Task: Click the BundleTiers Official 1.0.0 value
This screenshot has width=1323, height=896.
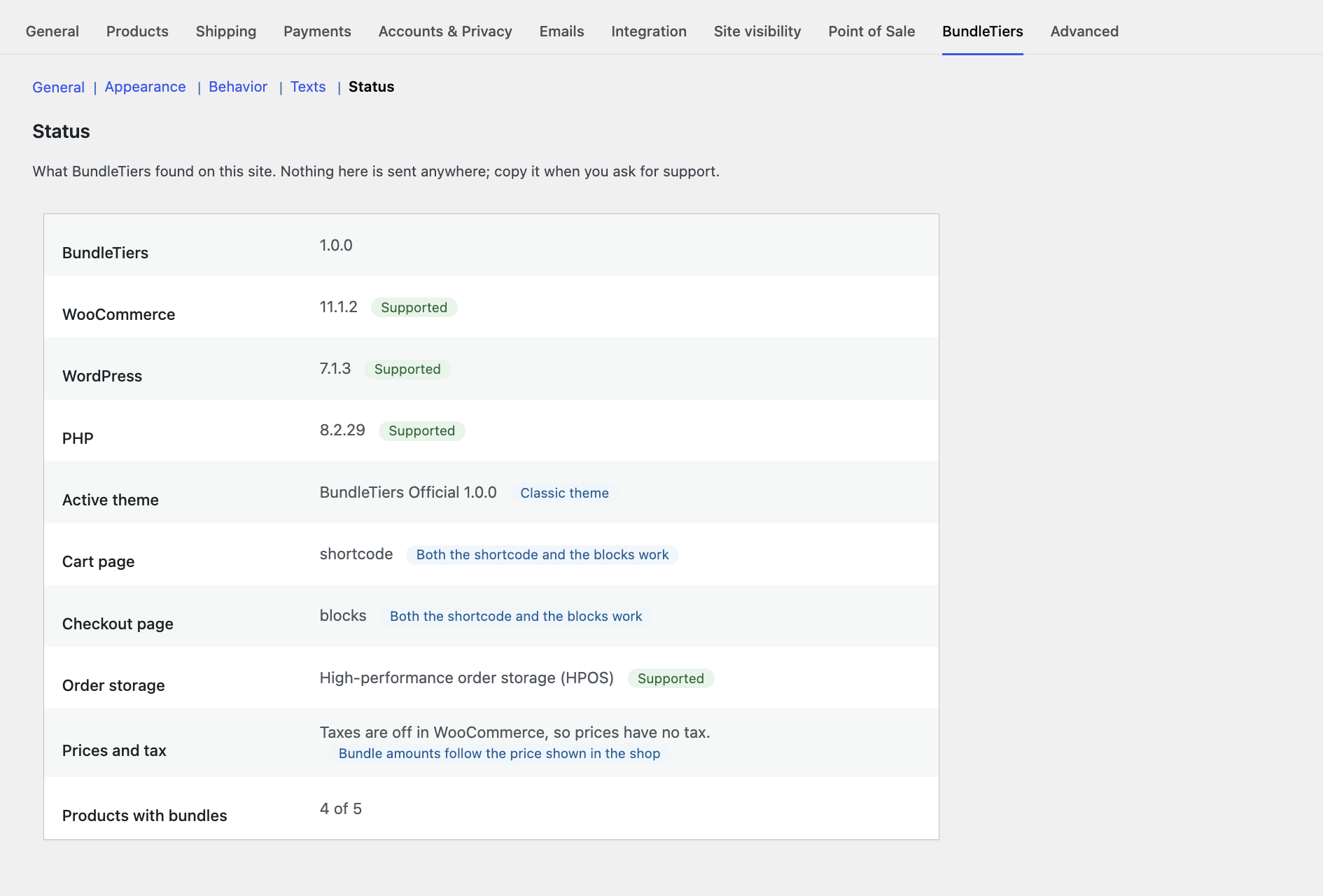Action: tap(408, 492)
